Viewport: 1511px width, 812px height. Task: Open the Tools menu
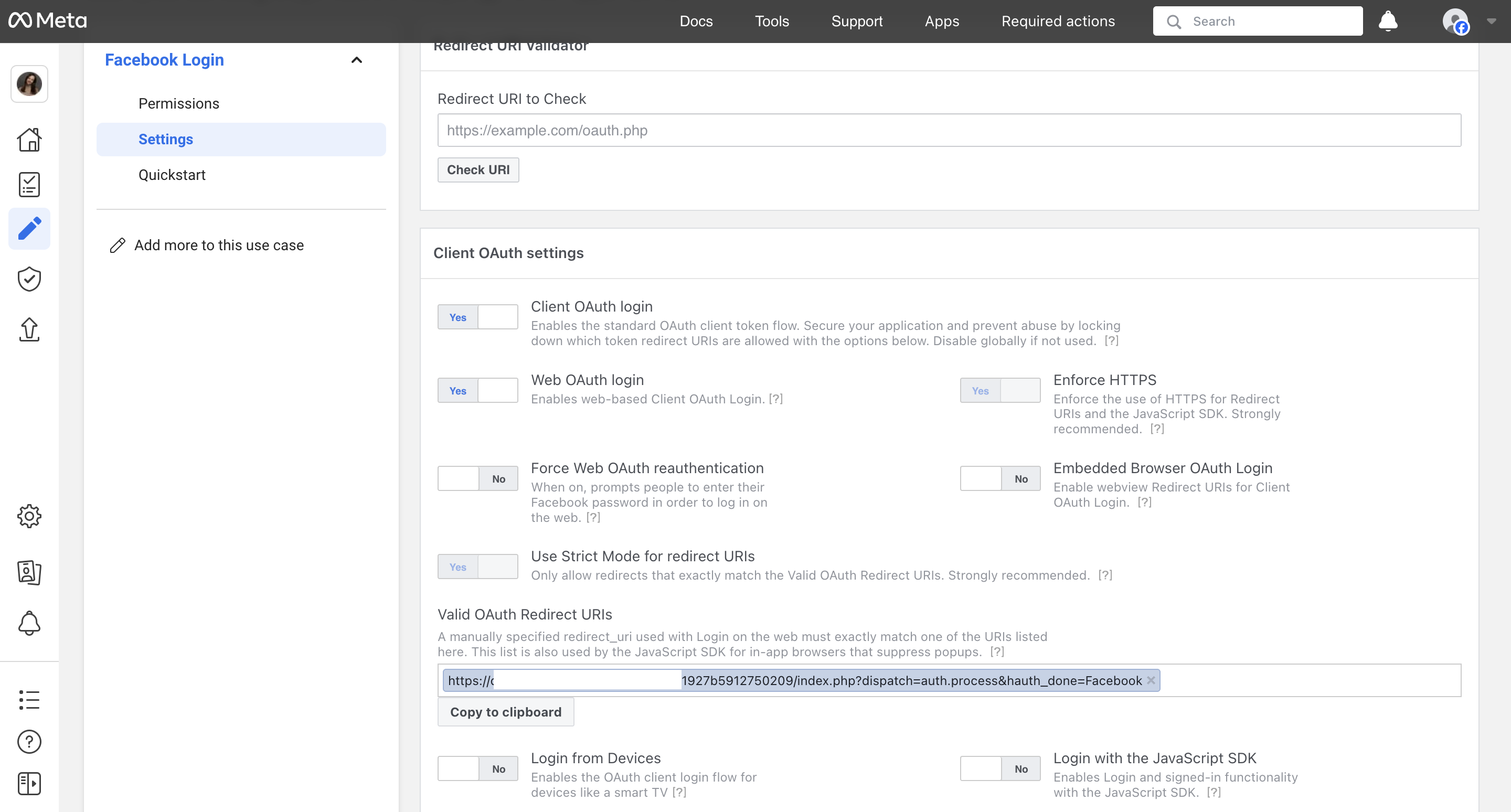click(x=772, y=21)
